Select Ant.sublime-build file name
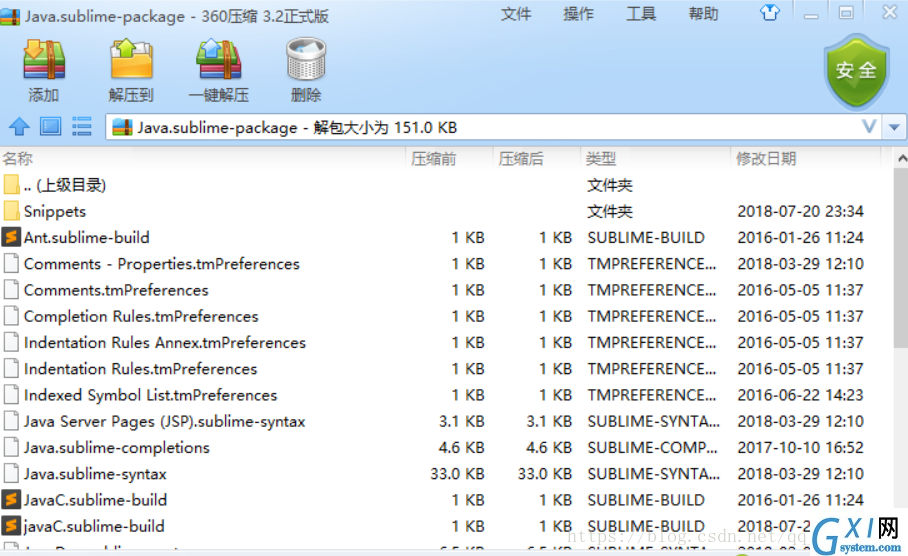Viewport: 908px width, 556px height. (x=86, y=237)
